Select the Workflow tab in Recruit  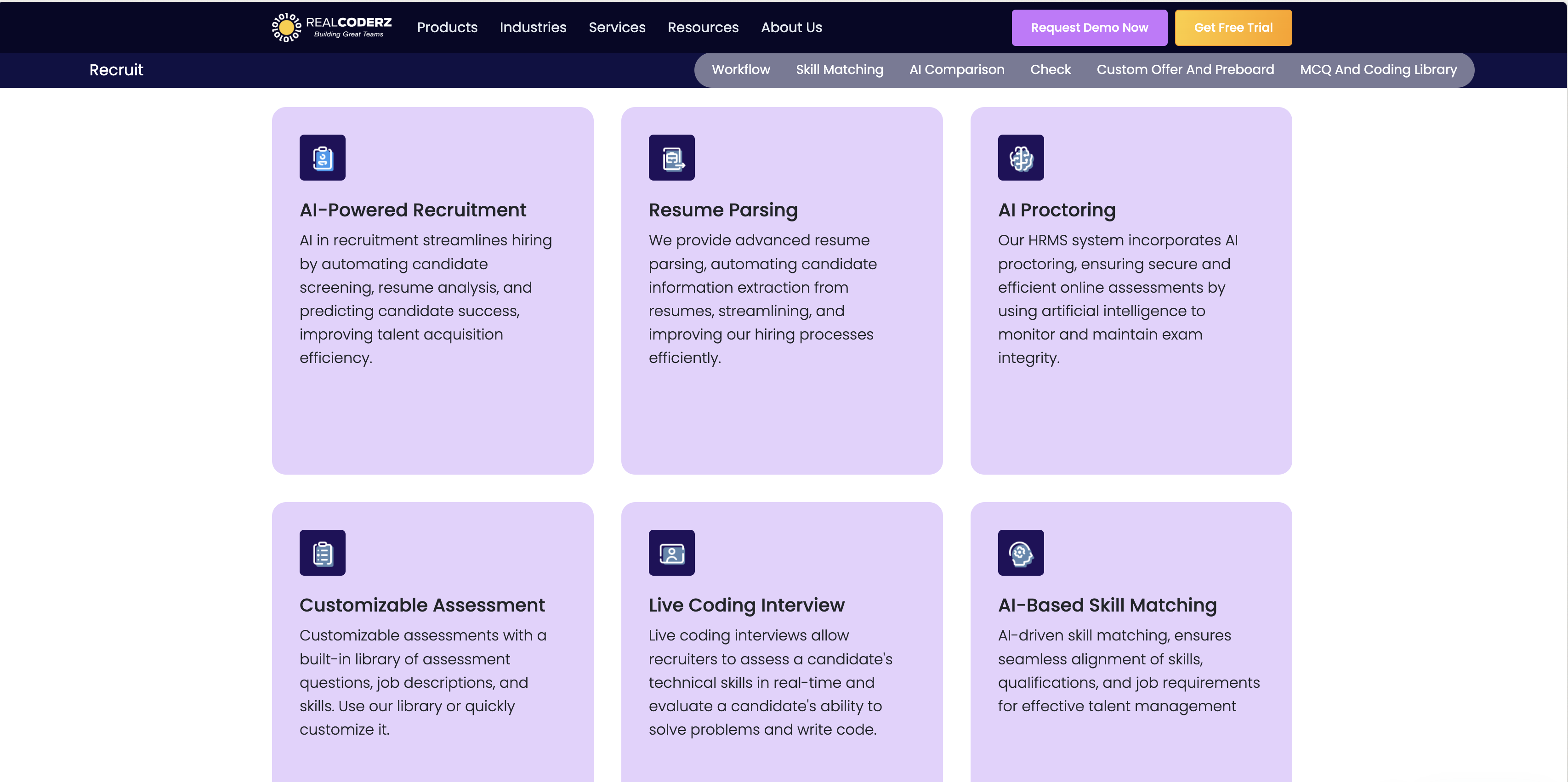pos(740,69)
